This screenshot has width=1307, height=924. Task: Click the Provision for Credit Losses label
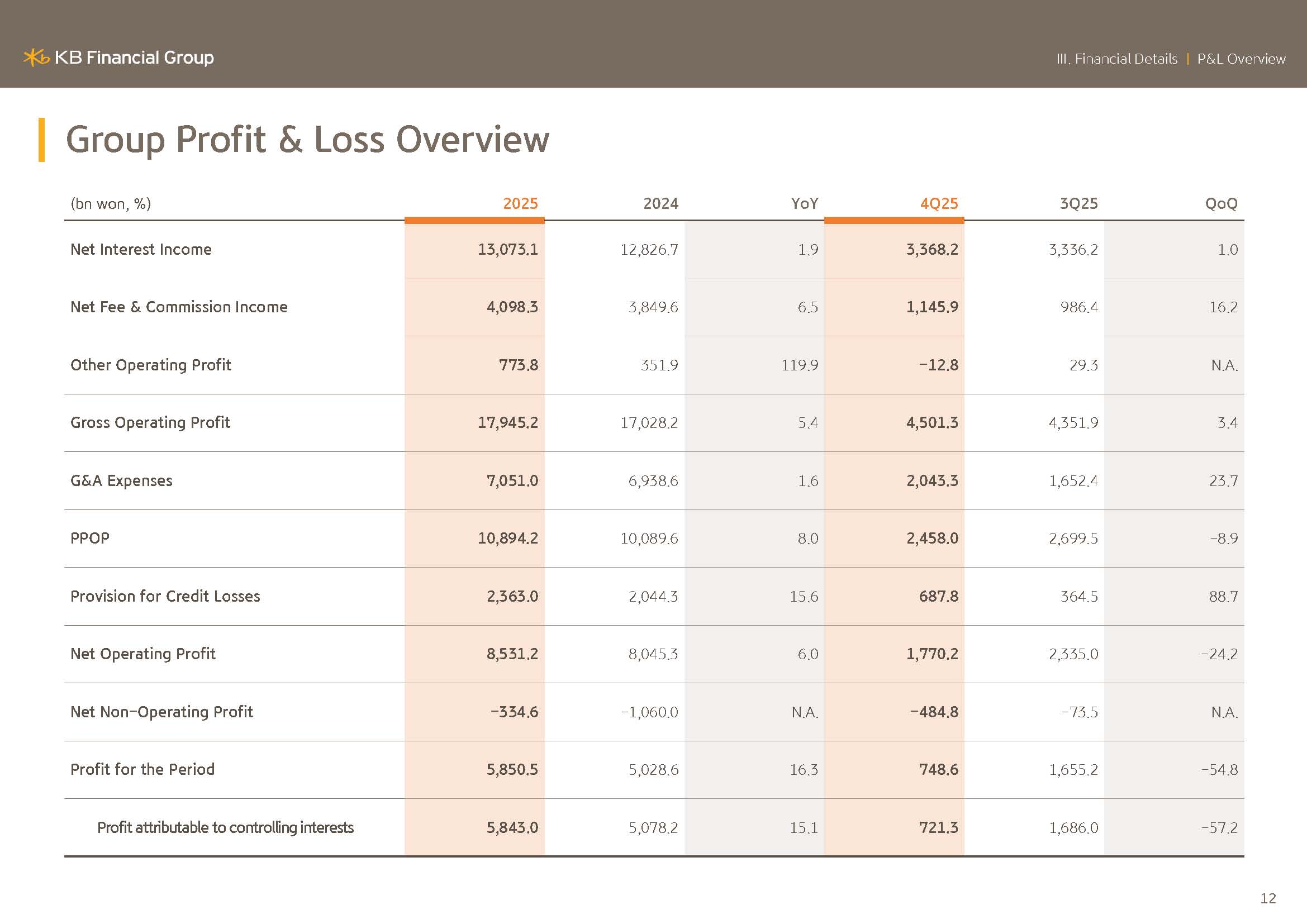[x=165, y=596]
